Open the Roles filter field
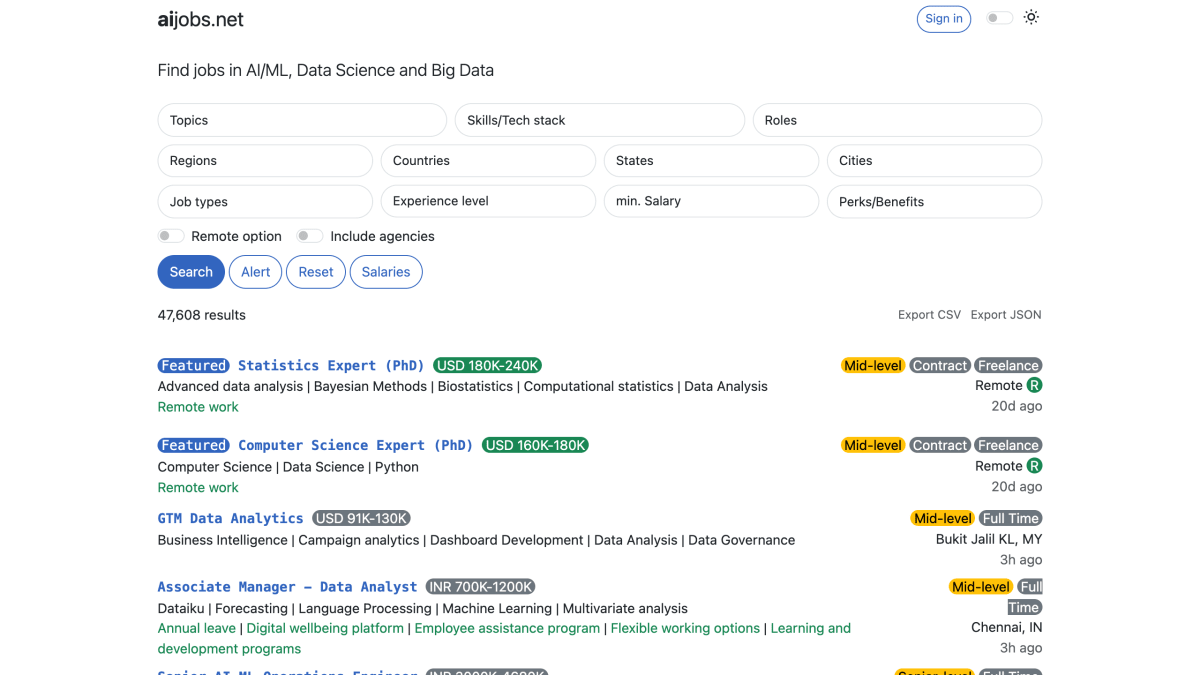 click(x=897, y=120)
